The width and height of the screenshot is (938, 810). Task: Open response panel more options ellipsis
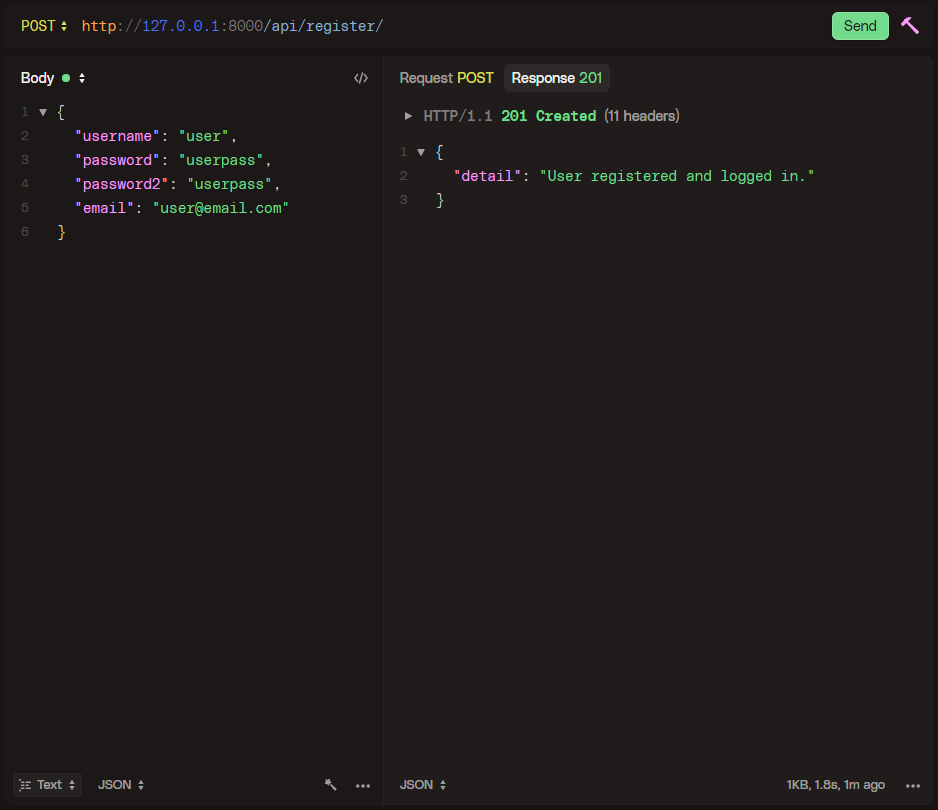[912, 785]
